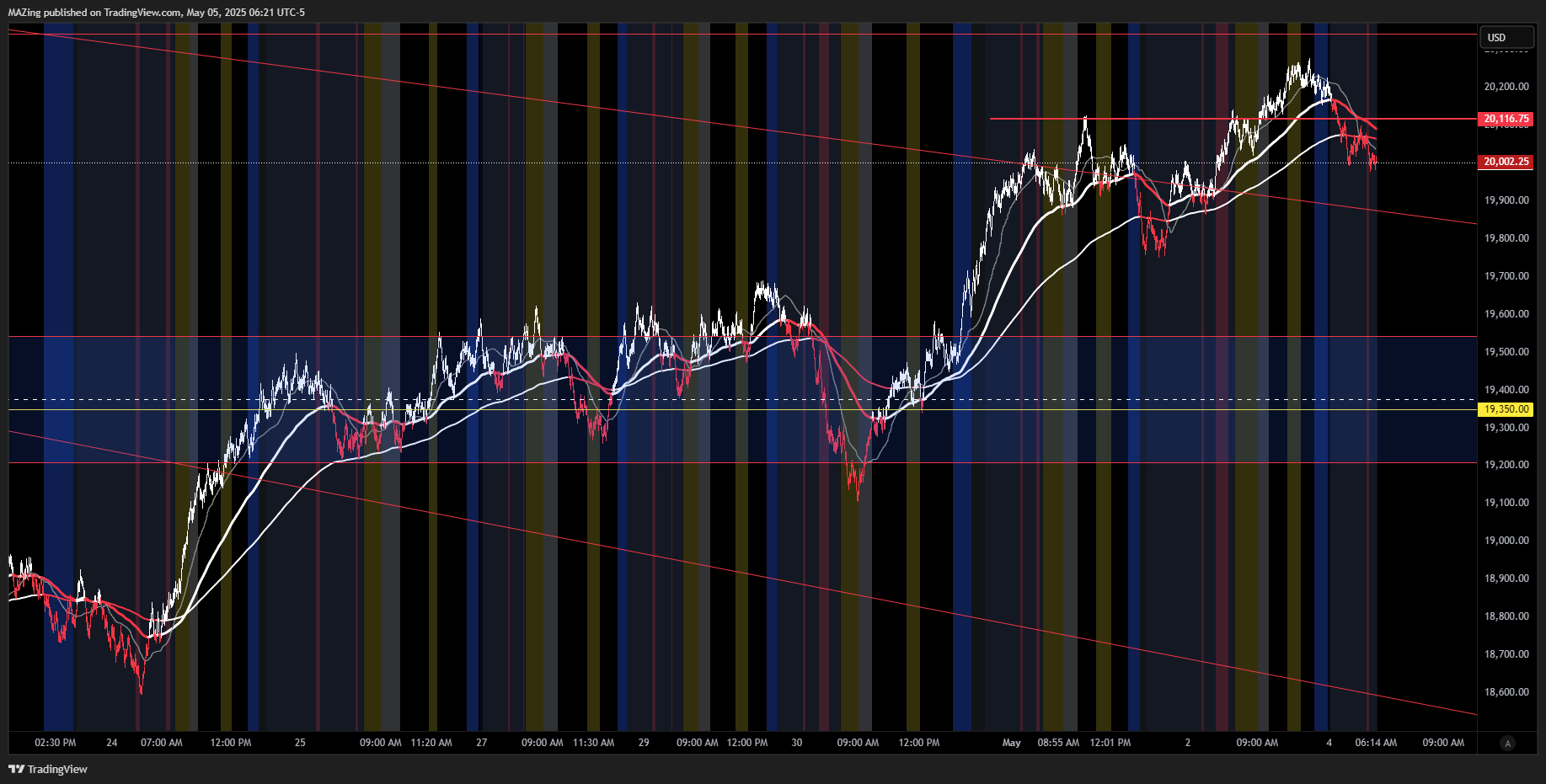Click the red 20,116.75 price label

[1506, 119]
